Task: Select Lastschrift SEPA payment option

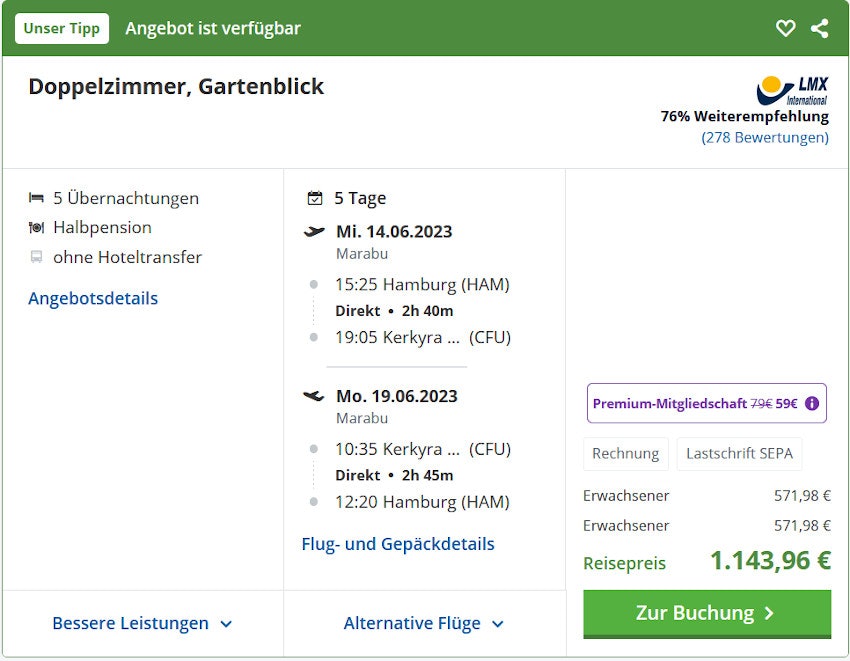Action: (739, 453)
